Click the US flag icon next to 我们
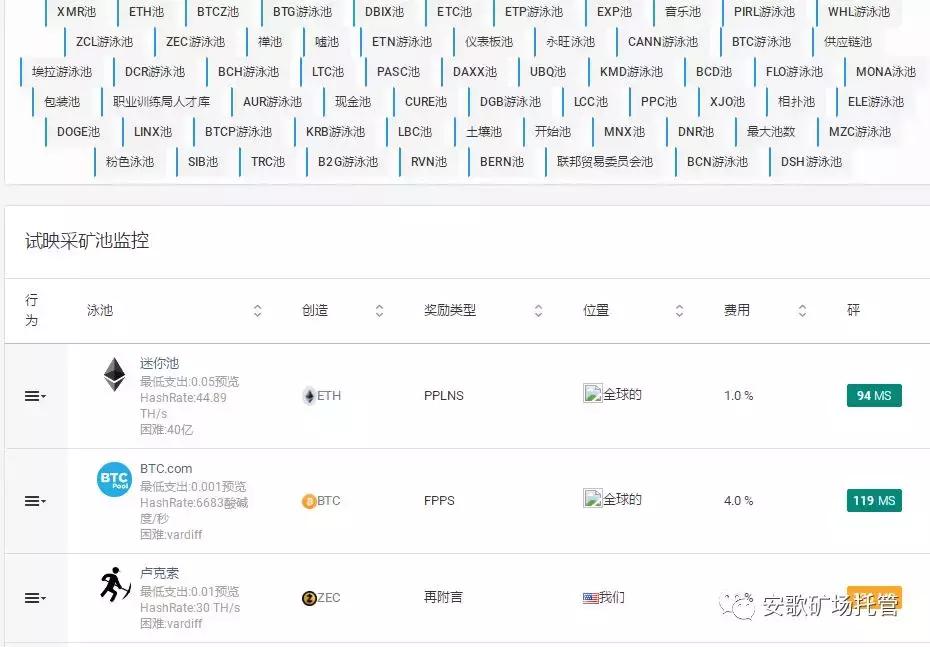This screenshot has width=930, height=647. [588, 597]
